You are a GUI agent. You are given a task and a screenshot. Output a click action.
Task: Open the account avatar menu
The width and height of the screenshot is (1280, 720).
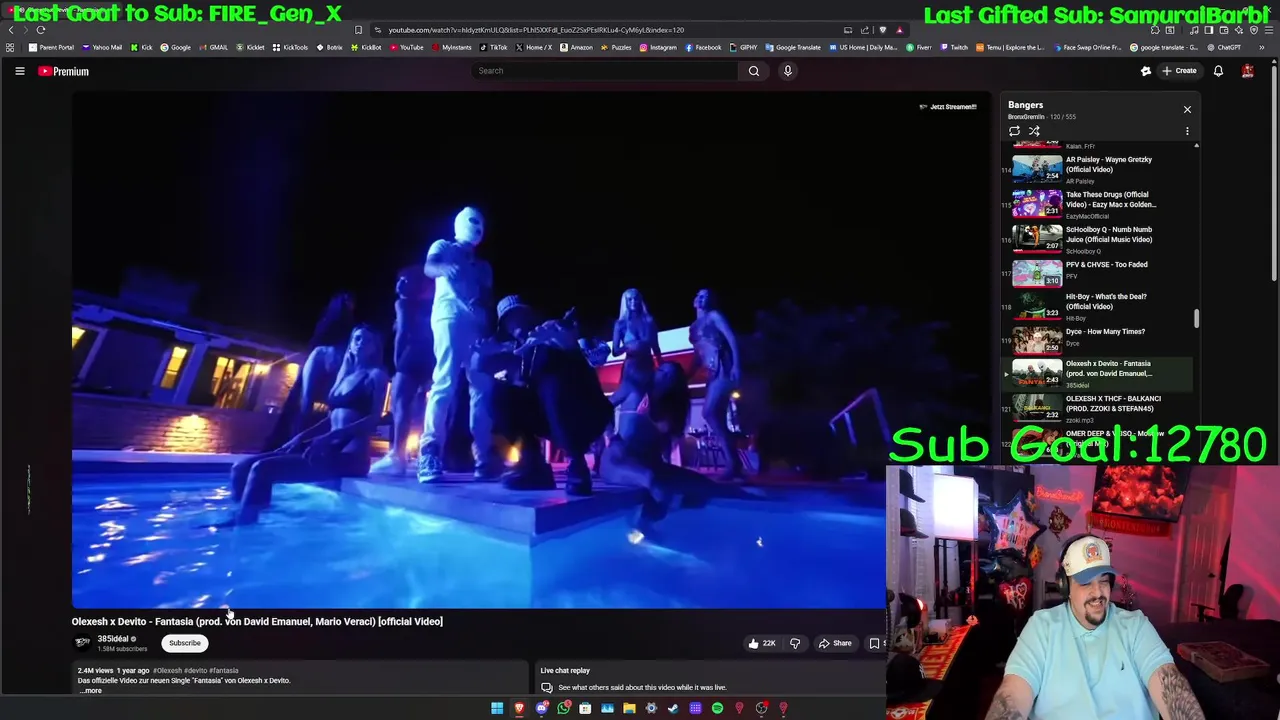1247,71
